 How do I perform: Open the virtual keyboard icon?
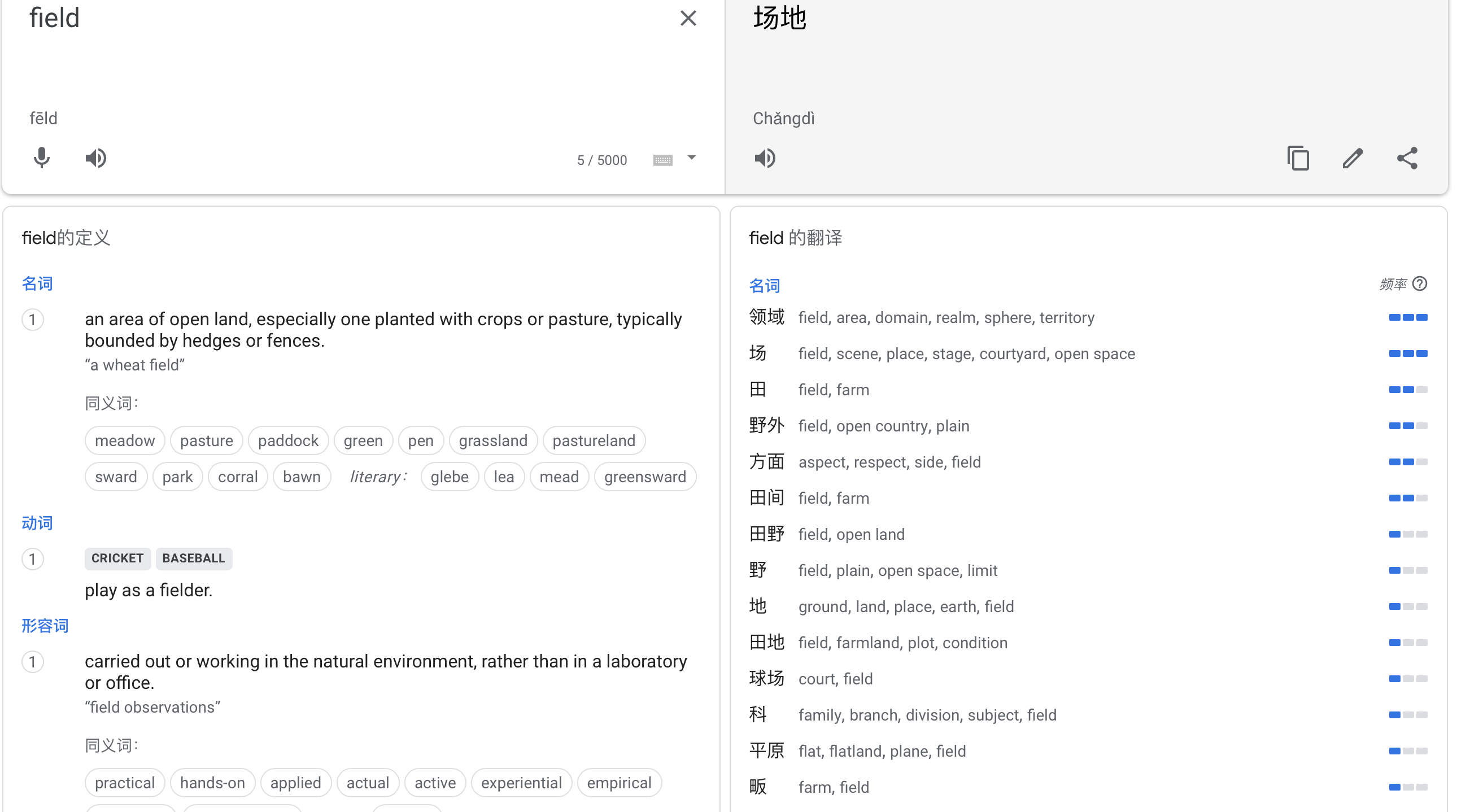[x=662, y=160]
